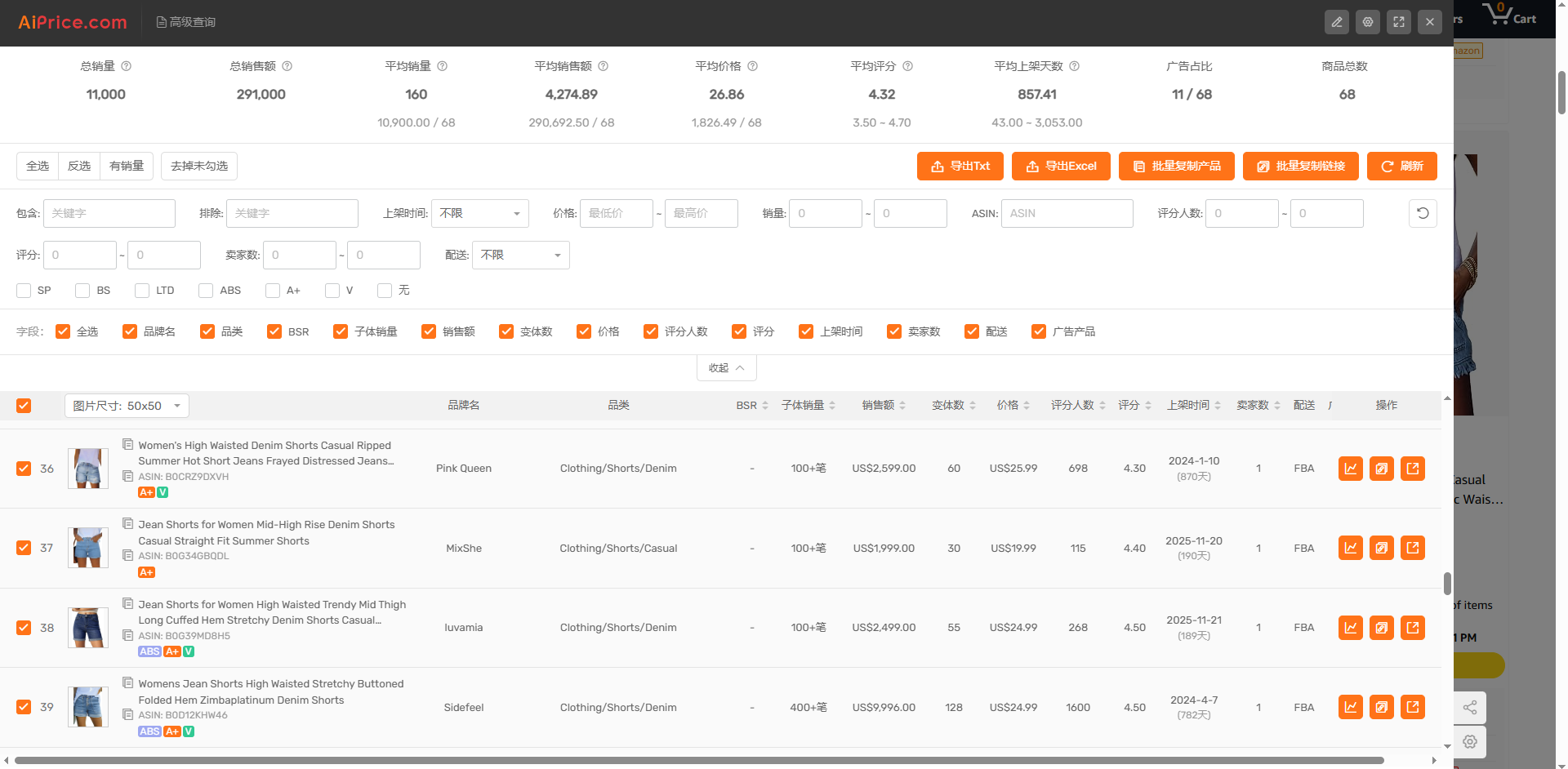This screenshot has height=769, width=1568.
Task: Sort by 上架时间 column arrows
Action: click(x=1218, y=406)
